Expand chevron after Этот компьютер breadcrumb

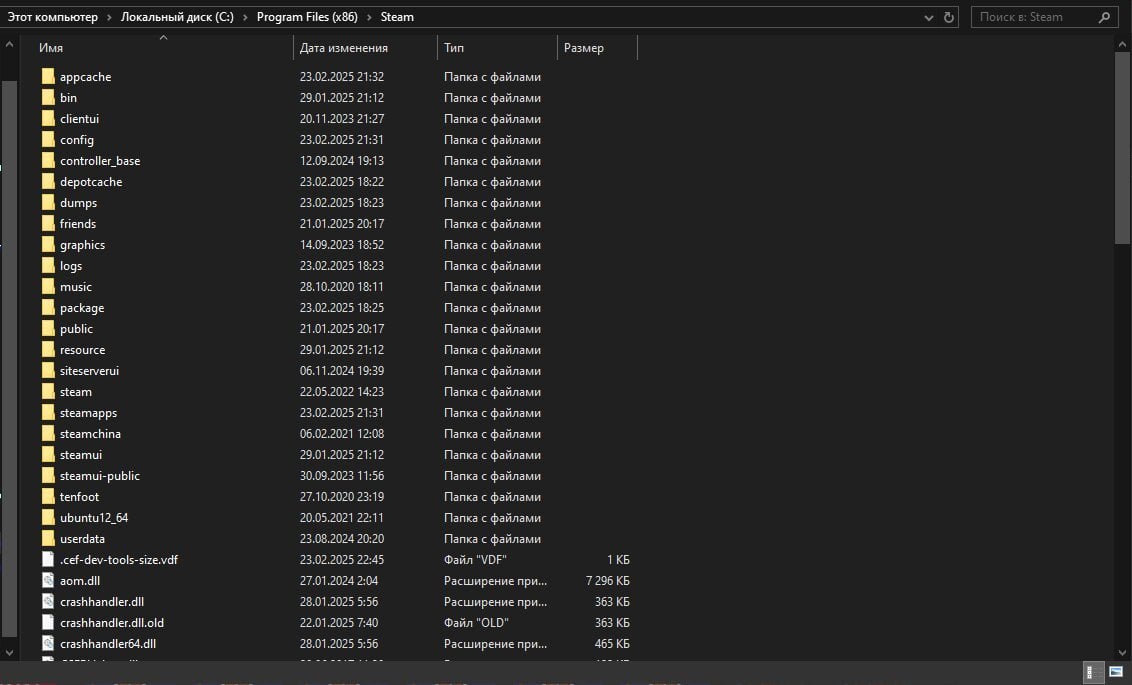point(109,17)
